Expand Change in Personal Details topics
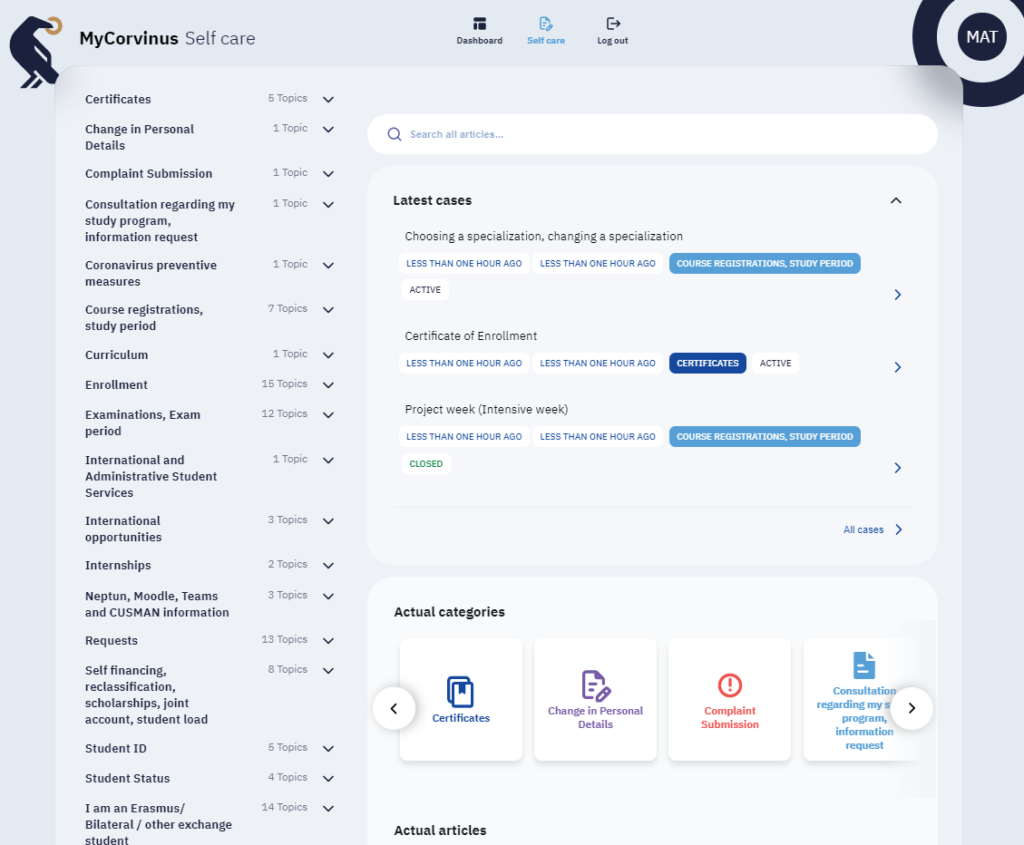Image resolution: width=1024 pixels, height=845 pixels. 328,130
